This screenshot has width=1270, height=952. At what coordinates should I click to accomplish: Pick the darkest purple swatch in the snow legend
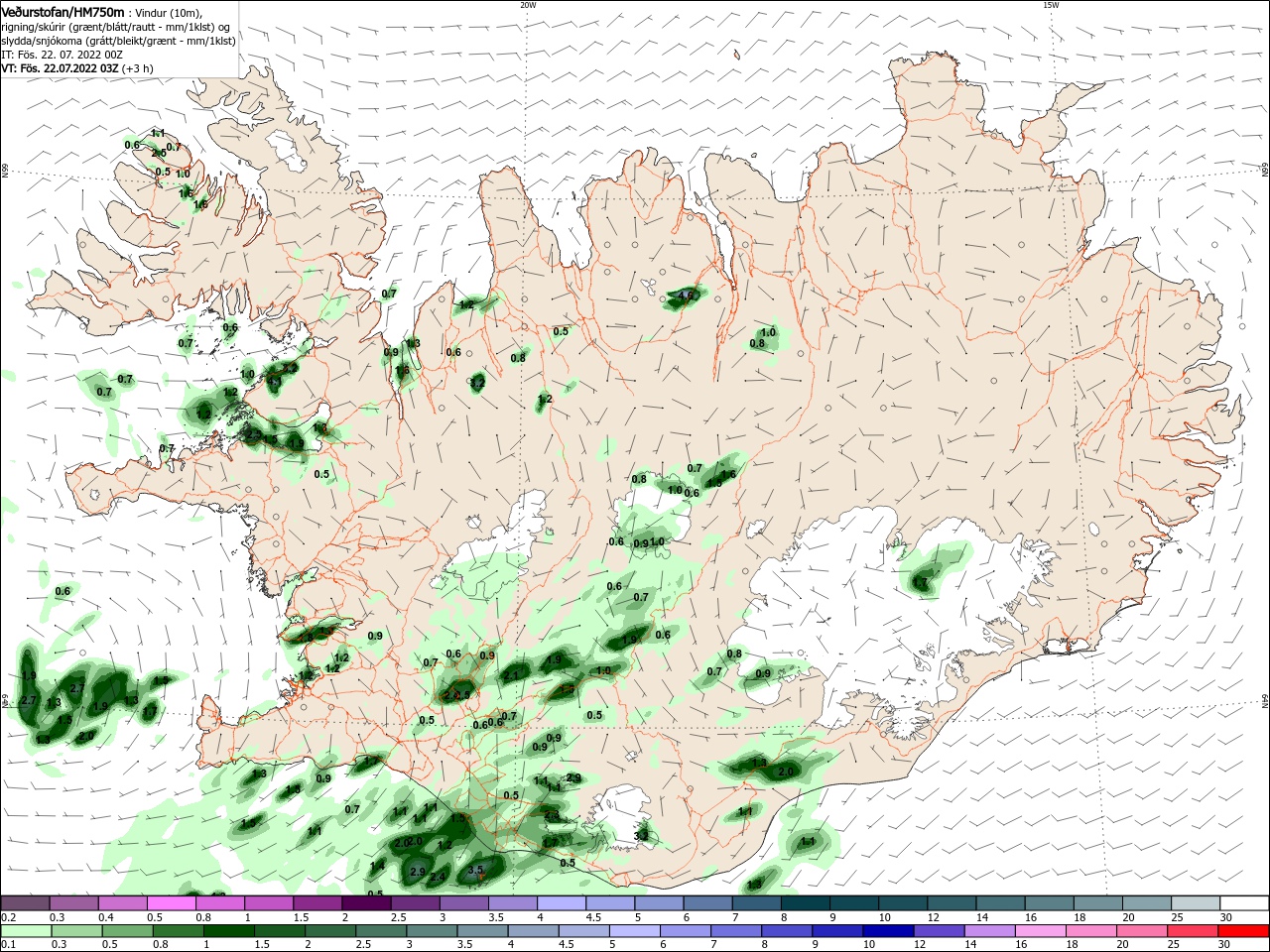[365, 903]
